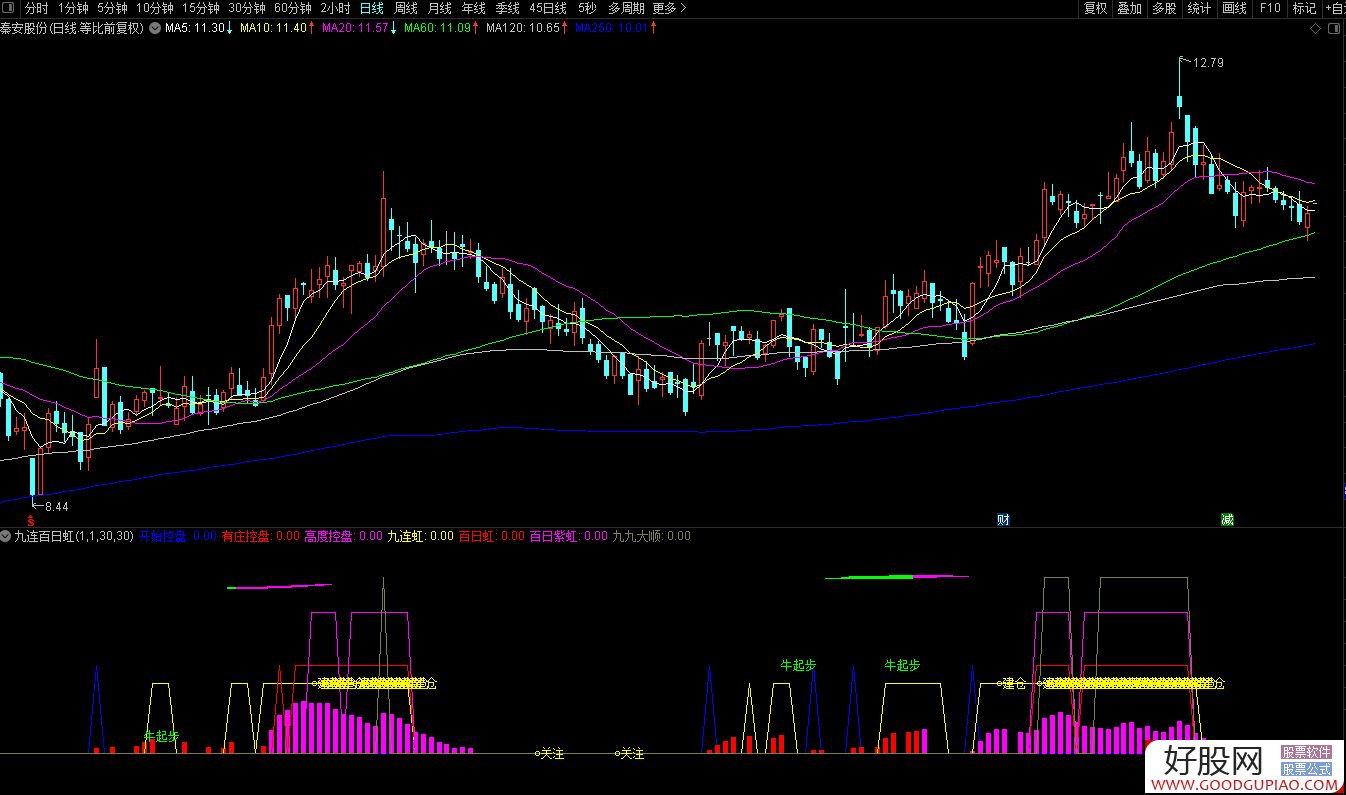Click the 开始控盘 indicator value label
1346x795 pixels.
(x=179, y=536)
